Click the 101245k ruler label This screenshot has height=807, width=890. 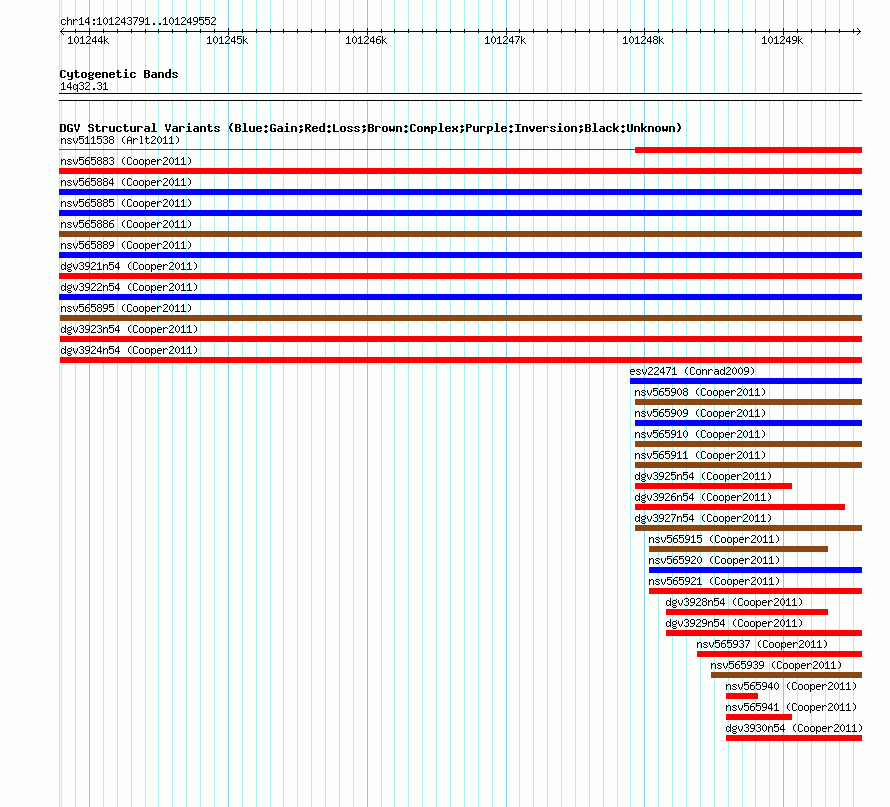pos(227,40)
